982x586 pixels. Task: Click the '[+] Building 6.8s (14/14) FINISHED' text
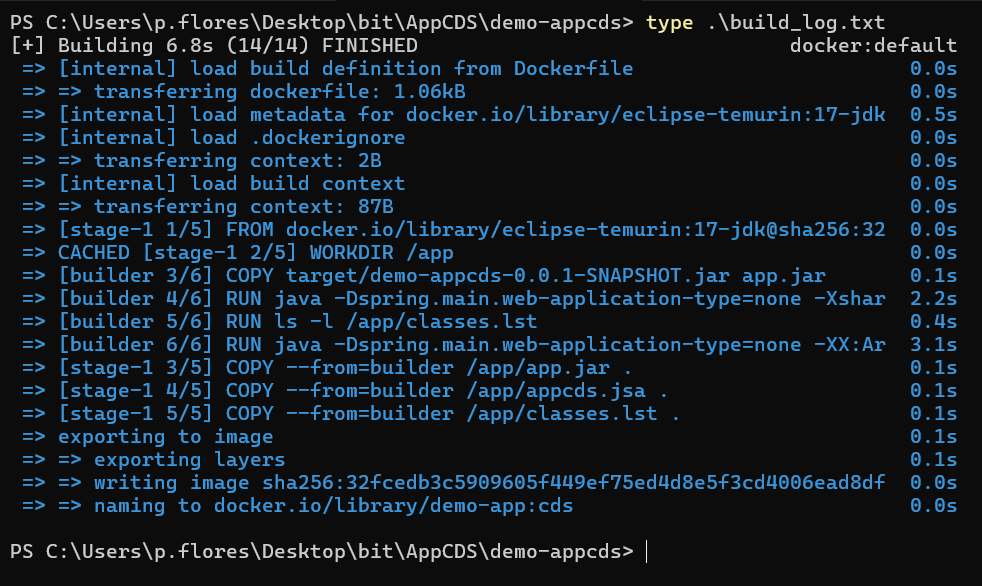point(214,46)
